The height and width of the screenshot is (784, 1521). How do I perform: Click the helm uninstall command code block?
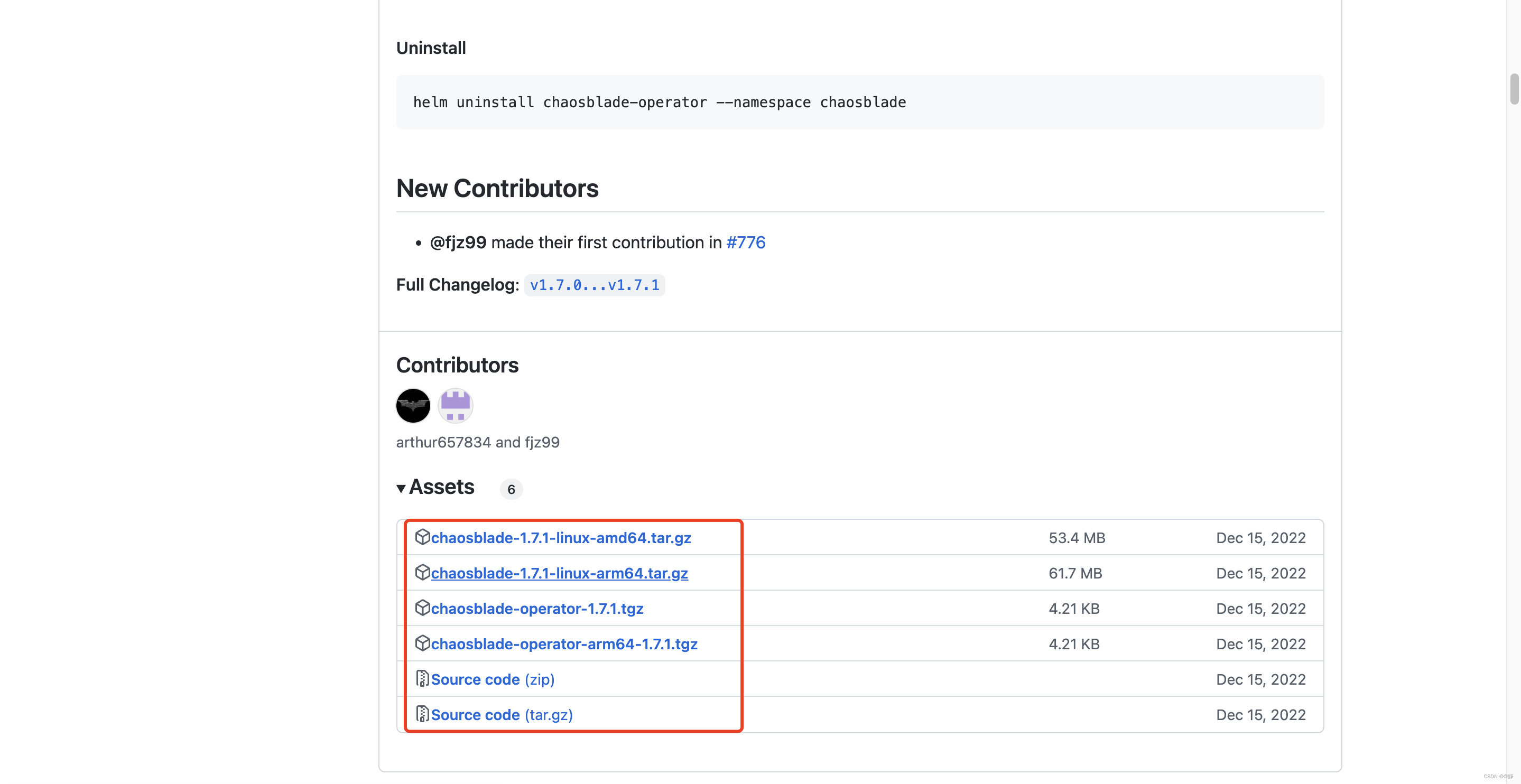pos(860,102)
